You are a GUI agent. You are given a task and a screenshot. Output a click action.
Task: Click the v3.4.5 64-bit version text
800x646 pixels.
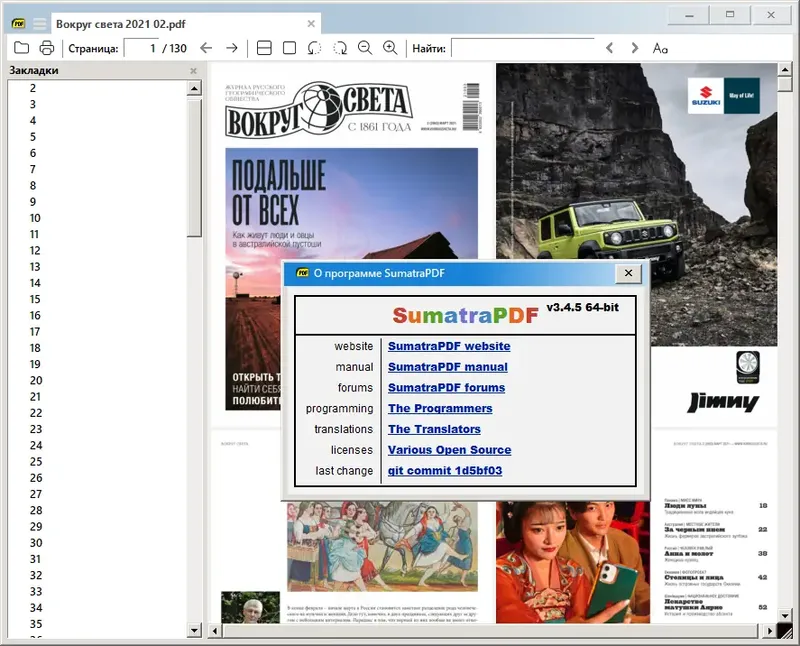click(583, 307)
